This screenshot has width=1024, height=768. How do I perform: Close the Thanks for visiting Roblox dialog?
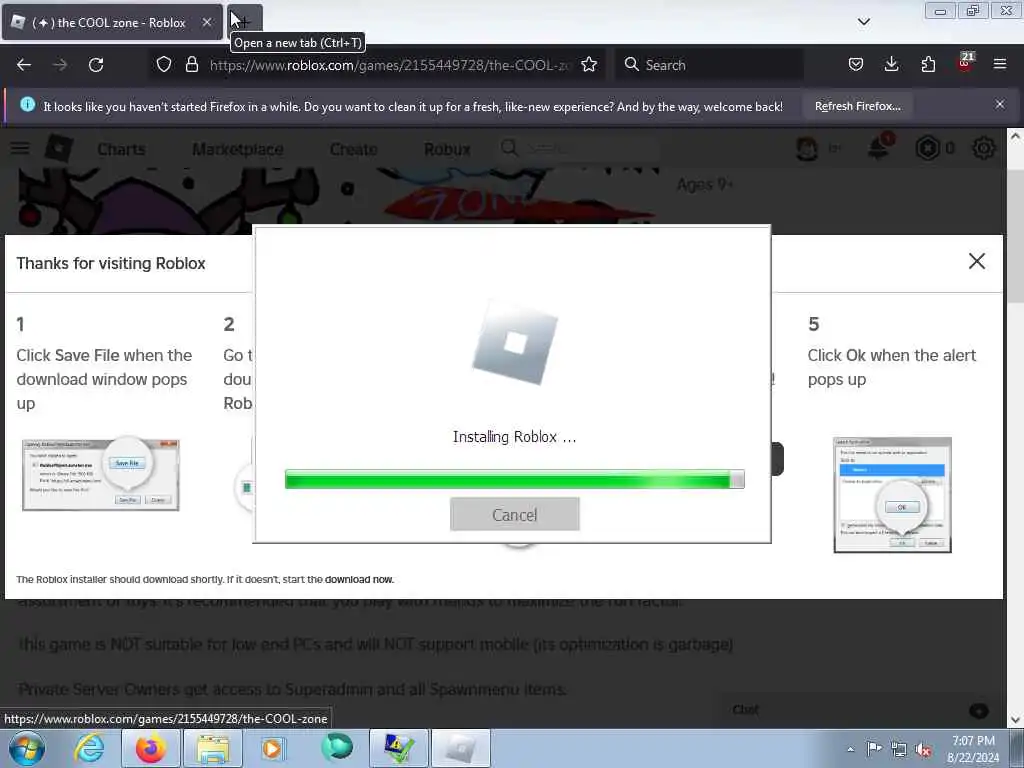click(x=976, y=261)
